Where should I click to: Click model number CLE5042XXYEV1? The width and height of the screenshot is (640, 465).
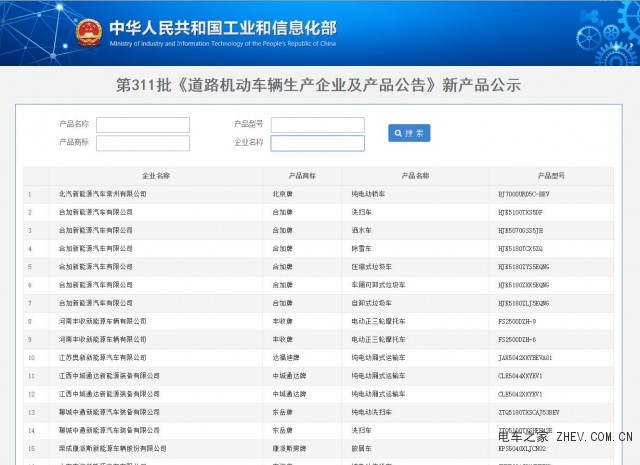coord(520,394)
